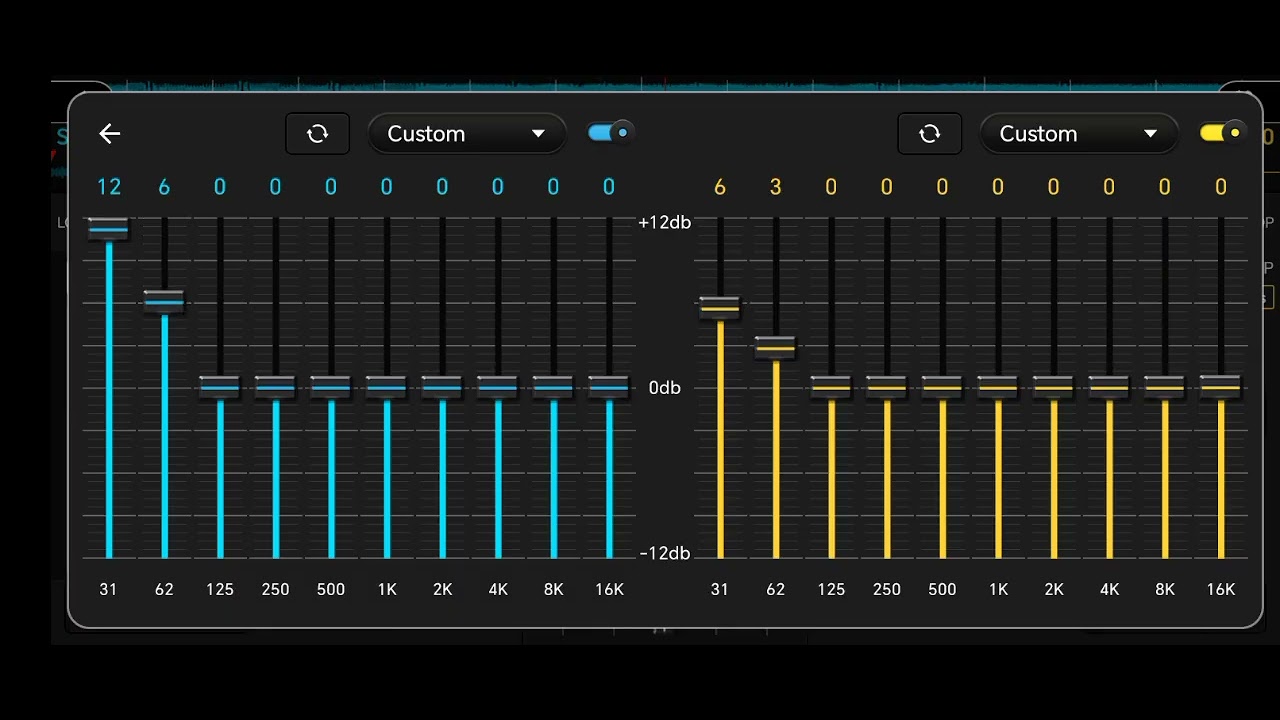Viewport: 1280px width, 720px height.
Task: Click the blue 4K slider handle
Action: tap(498, 387)
